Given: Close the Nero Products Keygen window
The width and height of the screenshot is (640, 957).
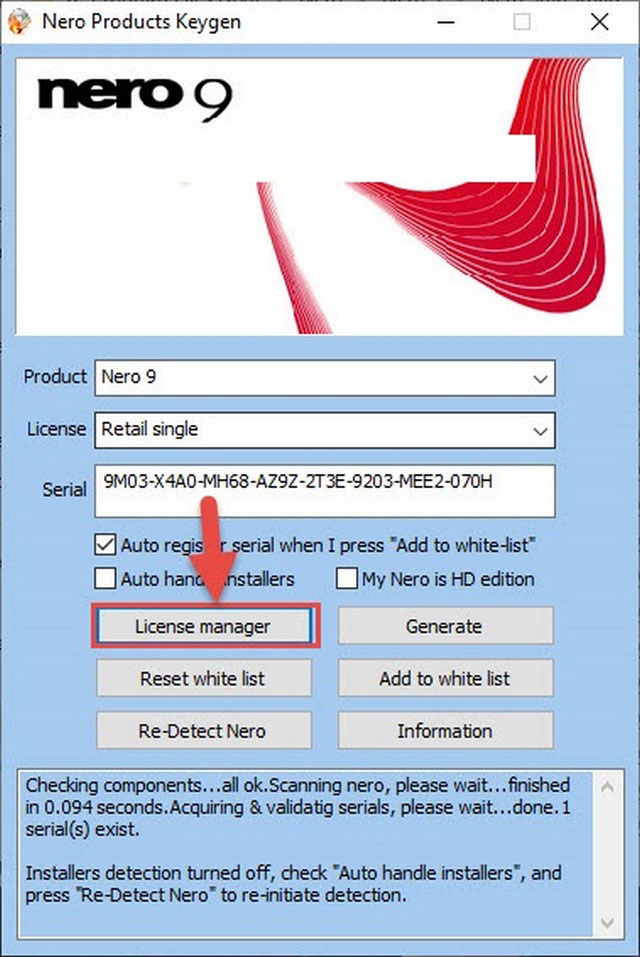Looking at the screenshot, I should (x=599, y=21).
